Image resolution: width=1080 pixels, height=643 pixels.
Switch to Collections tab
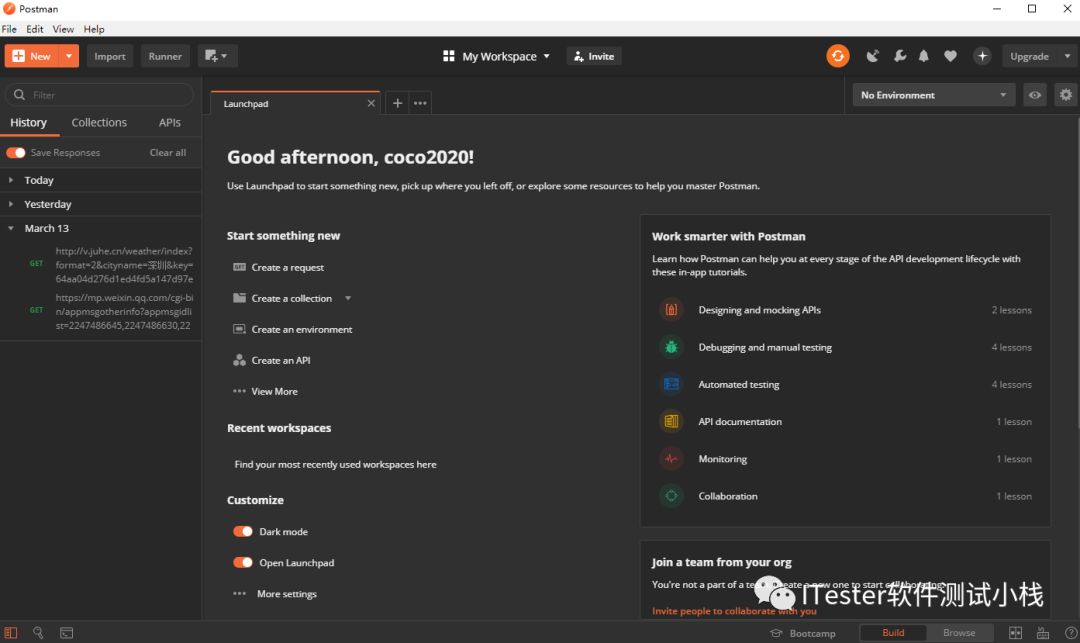(99, 123)
